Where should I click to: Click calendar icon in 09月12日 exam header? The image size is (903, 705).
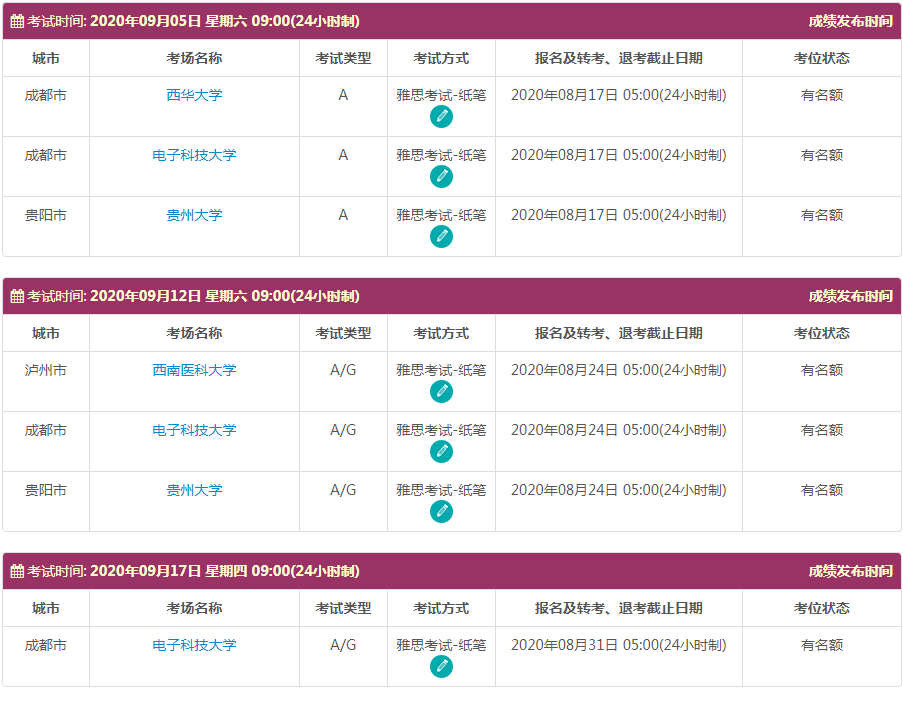pyautogui.click(x=17, y=296)
